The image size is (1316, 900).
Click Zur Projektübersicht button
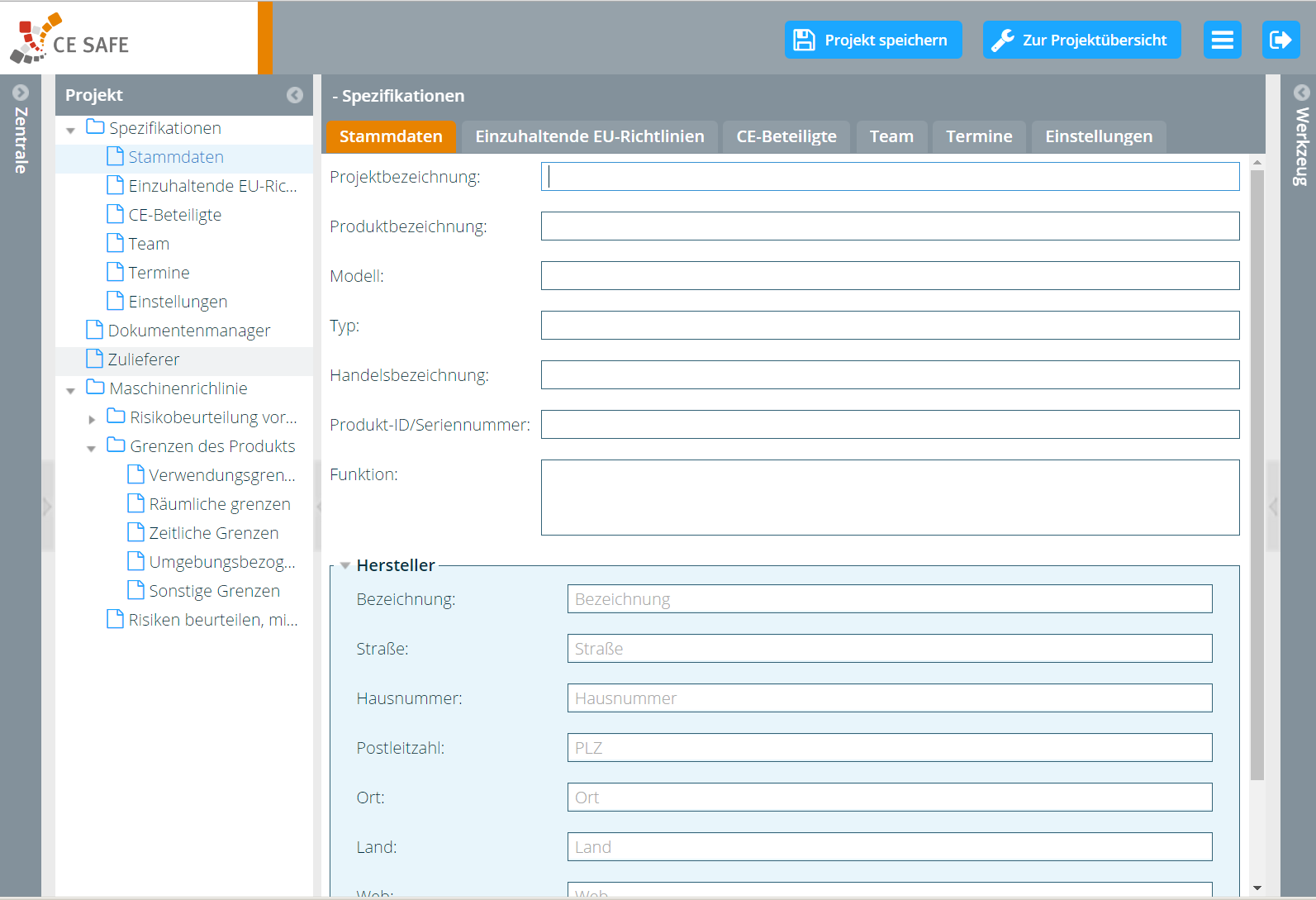1081,40
